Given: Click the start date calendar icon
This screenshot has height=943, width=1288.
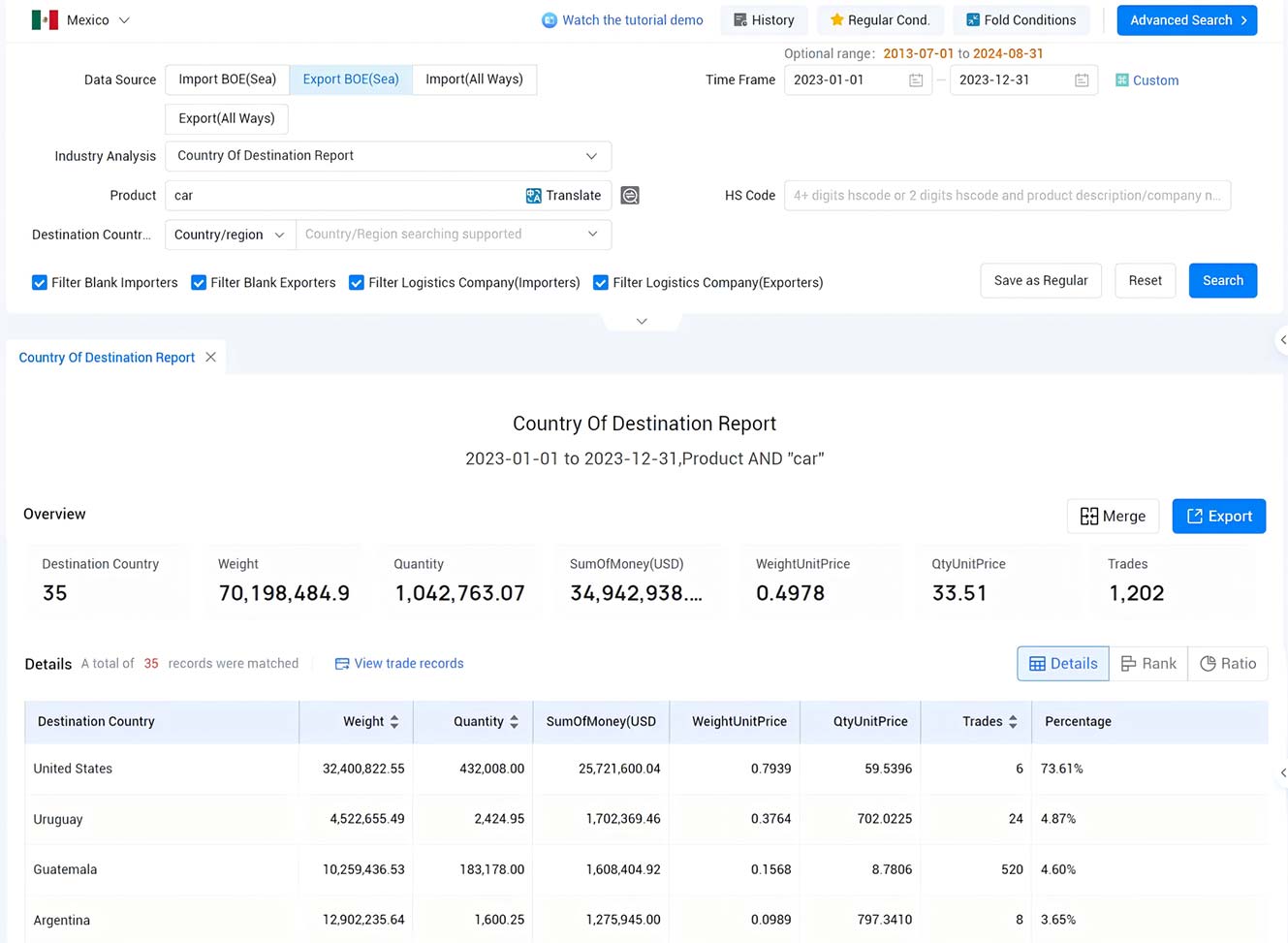Looking at the screenshot, I should [916, 80].
